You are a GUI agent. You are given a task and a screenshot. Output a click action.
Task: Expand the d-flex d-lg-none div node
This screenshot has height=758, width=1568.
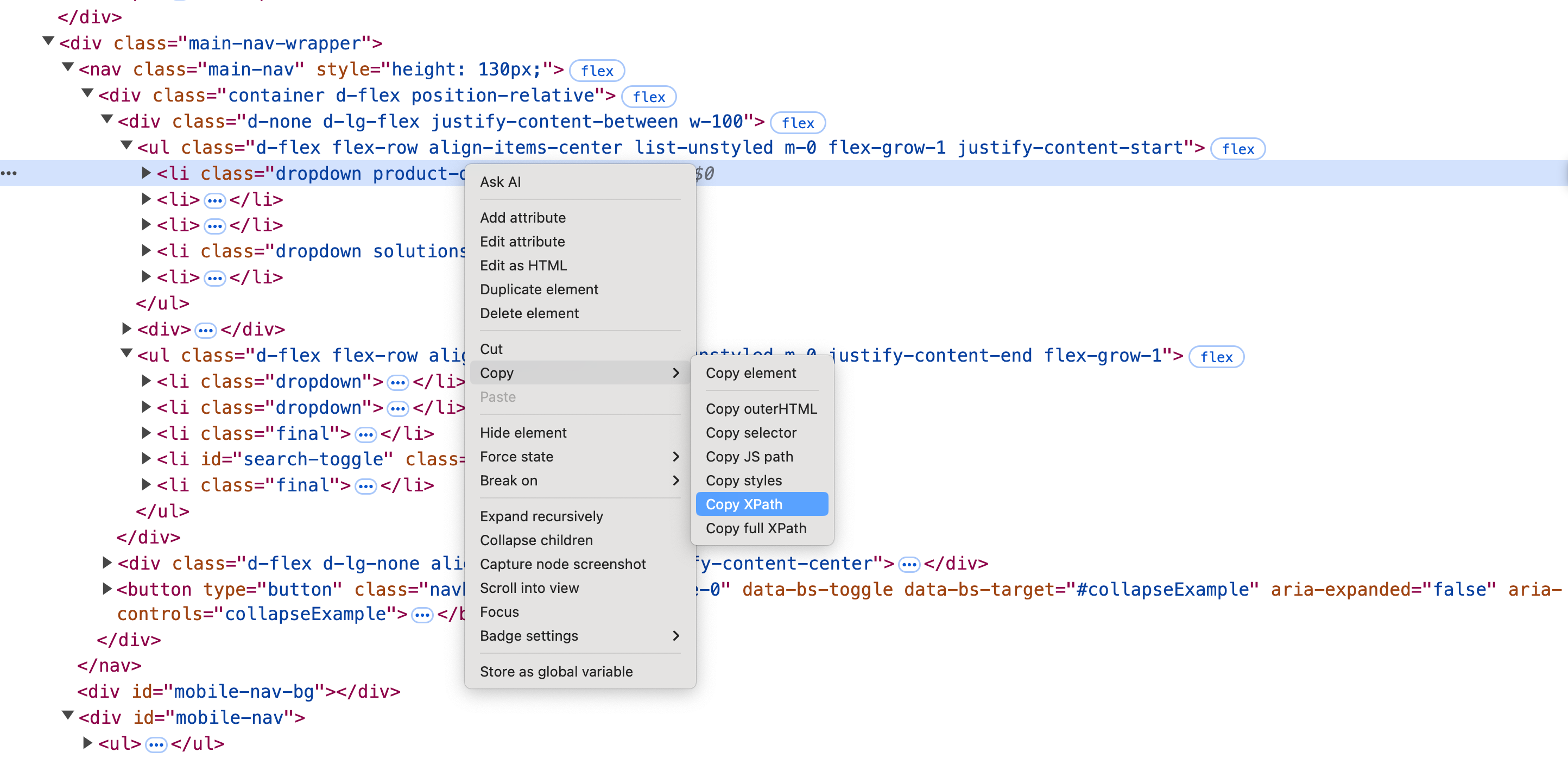(x=107, y=563)
